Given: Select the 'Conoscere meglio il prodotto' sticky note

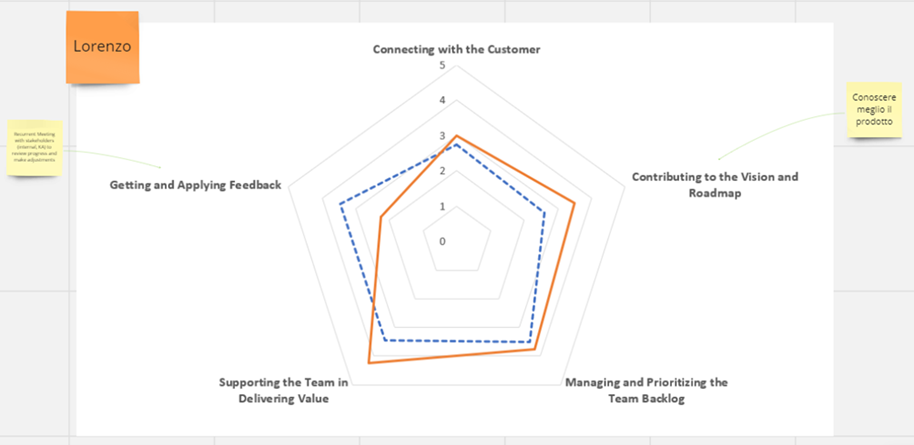Looking at the screenshot, I should tap(874, 110).
